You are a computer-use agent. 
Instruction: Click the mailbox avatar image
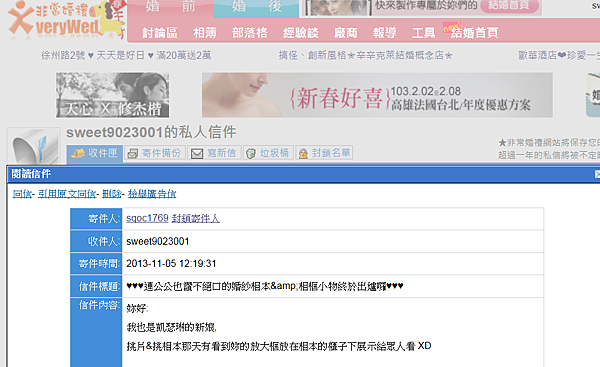coord(34,146)
